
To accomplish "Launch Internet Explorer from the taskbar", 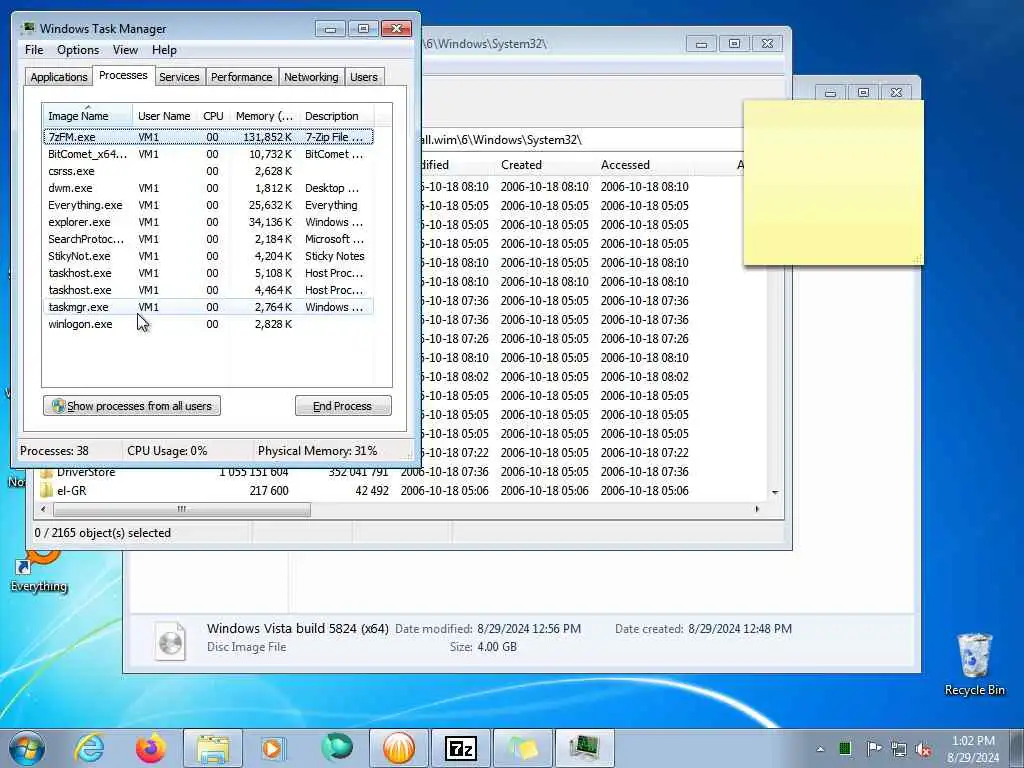I will click(89, 748).
